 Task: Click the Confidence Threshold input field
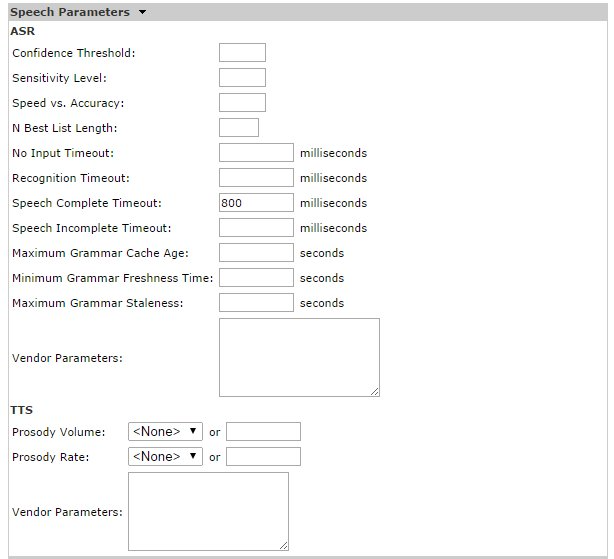pos(242,53)
